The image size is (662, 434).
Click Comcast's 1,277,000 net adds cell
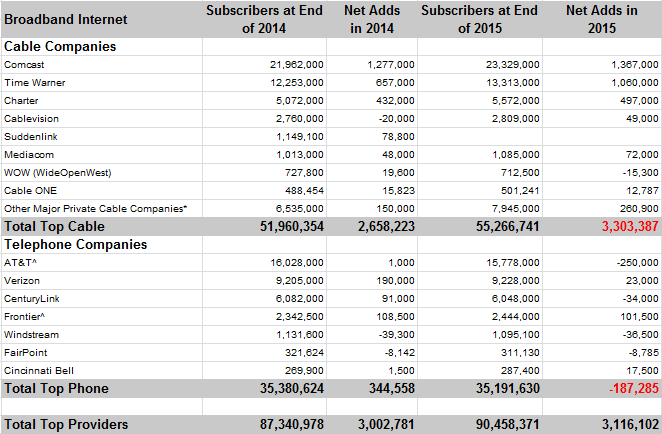[391, 65]
